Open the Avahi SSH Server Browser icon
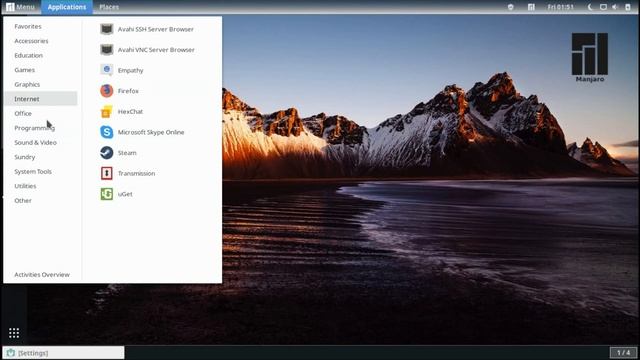This screenshot has width=640, height=360. (107, 29)
